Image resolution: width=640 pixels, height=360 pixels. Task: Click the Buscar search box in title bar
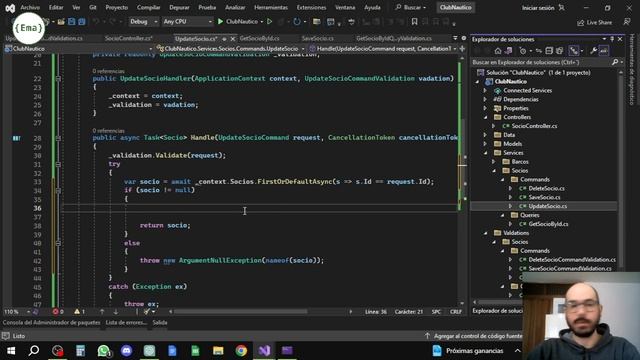(x=411, y=8)
